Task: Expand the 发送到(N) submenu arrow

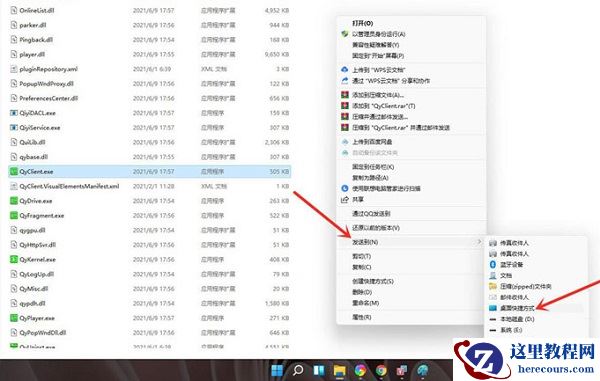Action: pos(479,242)
